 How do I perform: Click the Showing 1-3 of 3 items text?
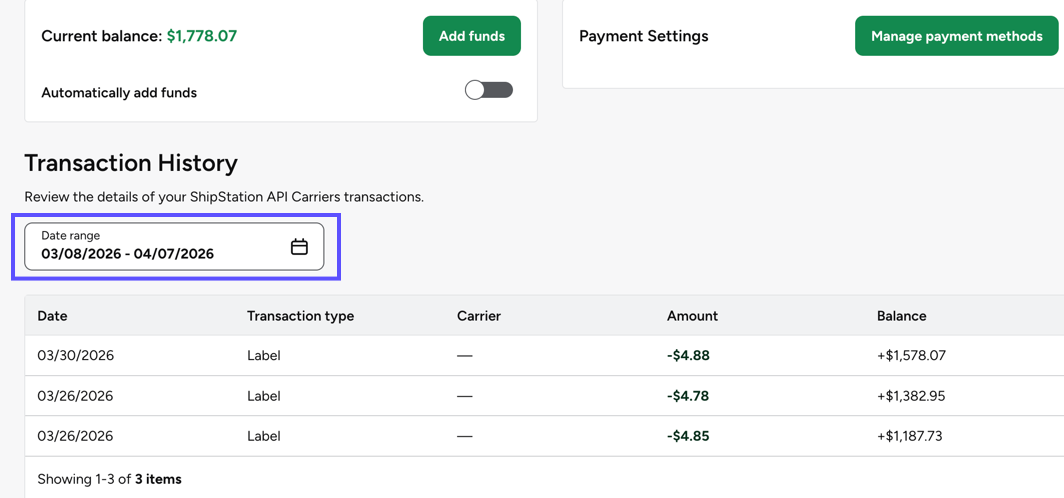109,479
